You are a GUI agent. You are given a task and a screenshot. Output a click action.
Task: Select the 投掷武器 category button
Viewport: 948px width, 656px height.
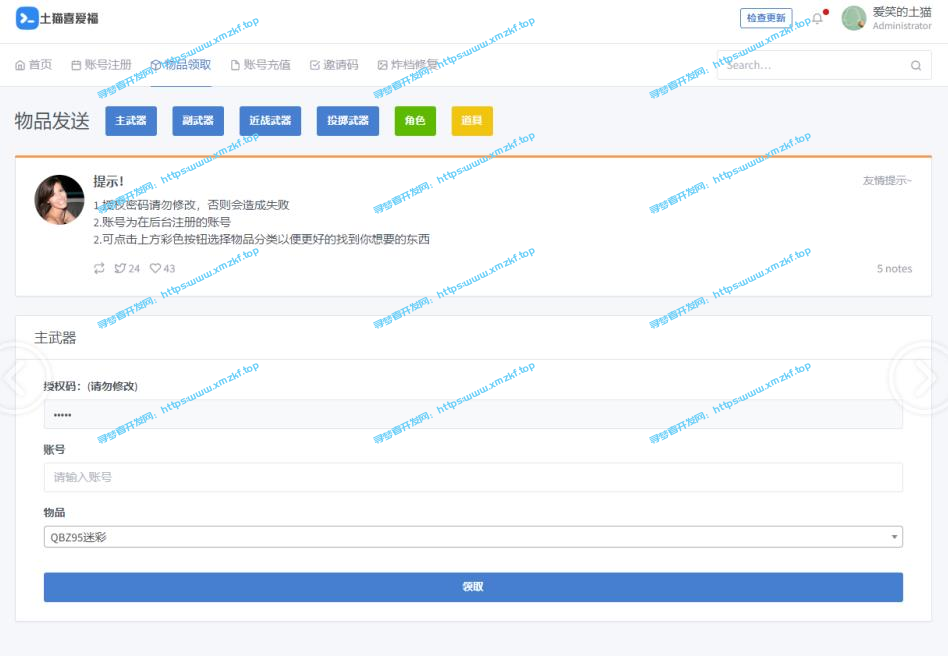pos(348,121)
